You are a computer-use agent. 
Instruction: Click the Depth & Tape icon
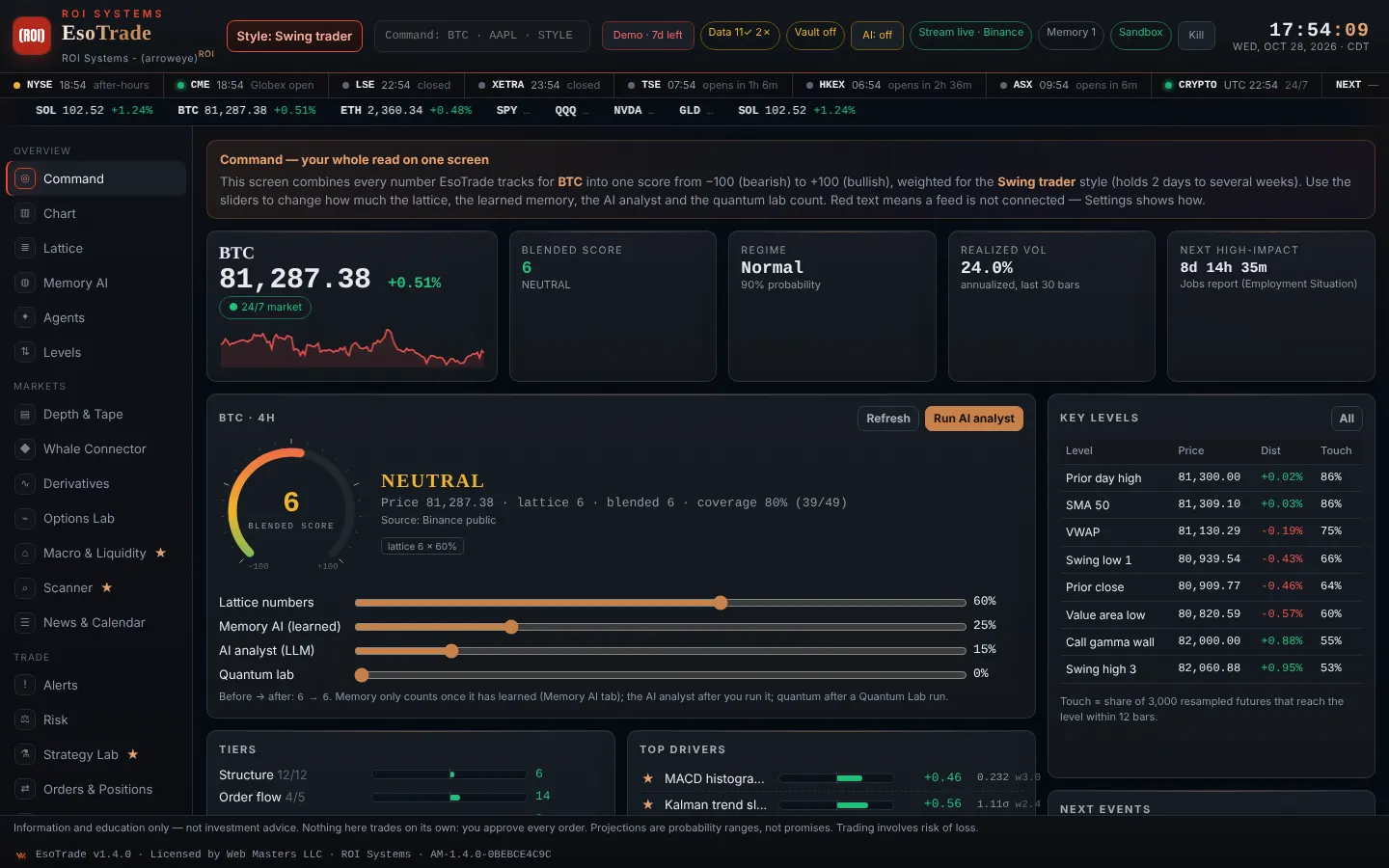(25, 414)
